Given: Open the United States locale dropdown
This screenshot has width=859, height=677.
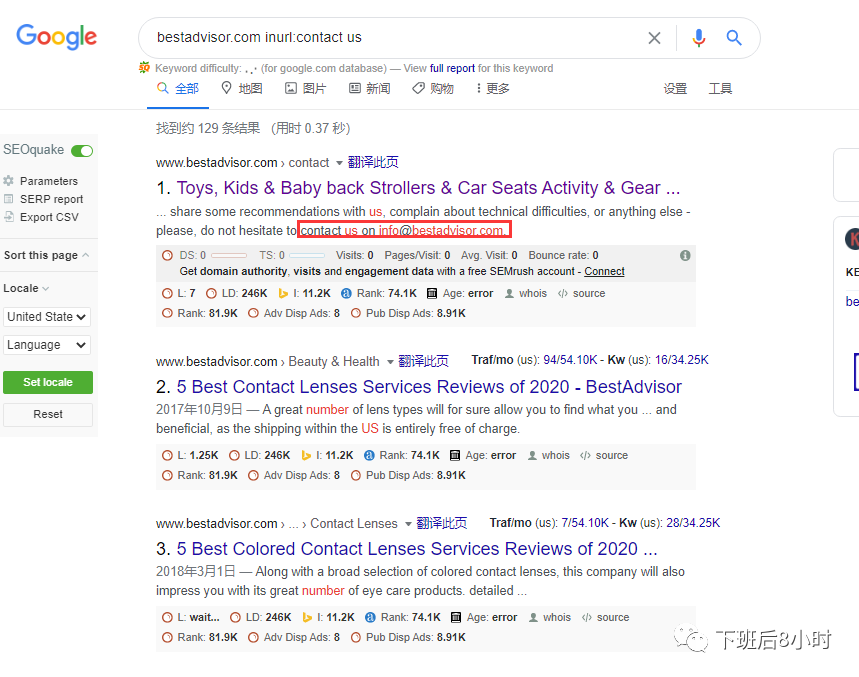Looking at the screenshot, I should click(47, 317).
